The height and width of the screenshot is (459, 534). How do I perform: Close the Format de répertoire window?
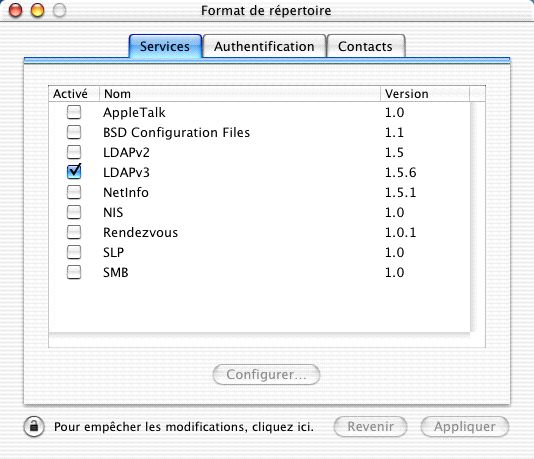pyautogui.click(x=15, y=10)
